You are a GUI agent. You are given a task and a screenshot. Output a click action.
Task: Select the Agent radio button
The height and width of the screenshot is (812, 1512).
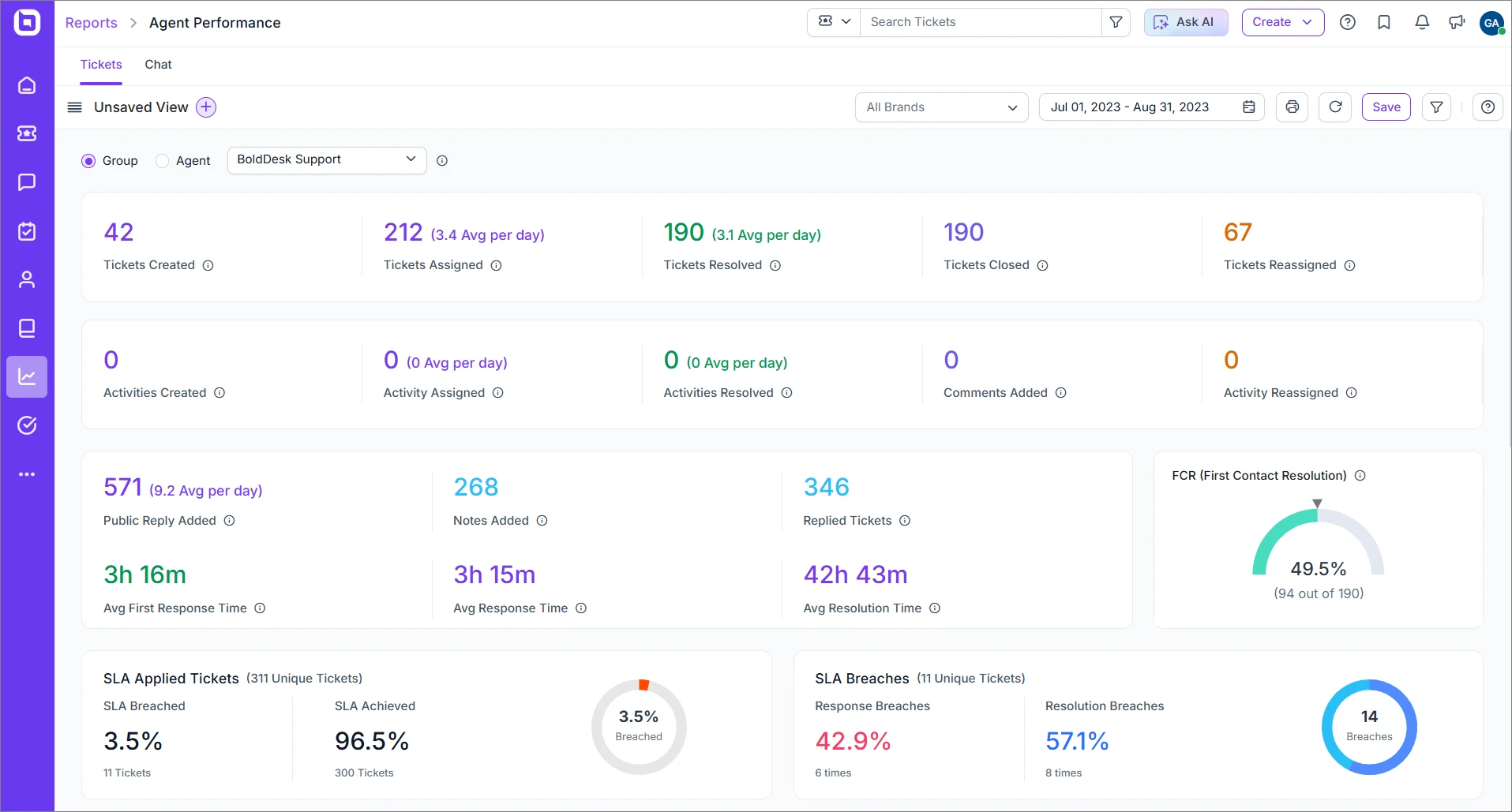[162, 161]
